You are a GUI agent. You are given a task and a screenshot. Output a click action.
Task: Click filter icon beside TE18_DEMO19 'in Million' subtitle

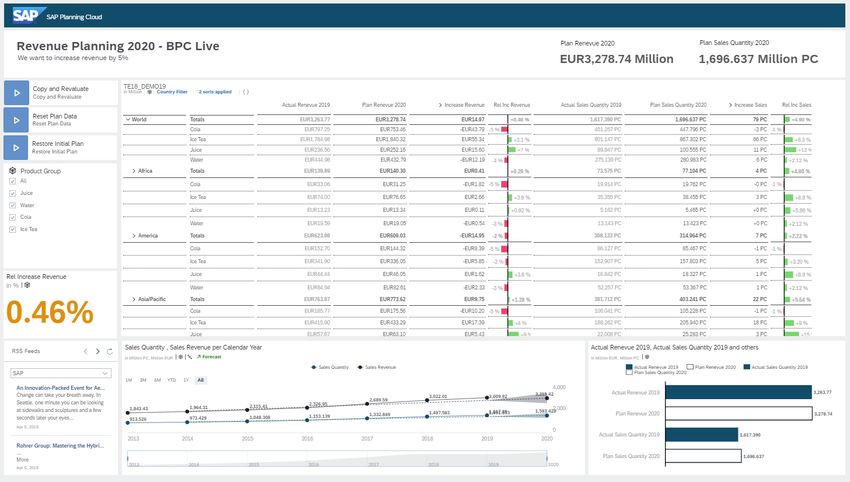(x=150, y=92)
